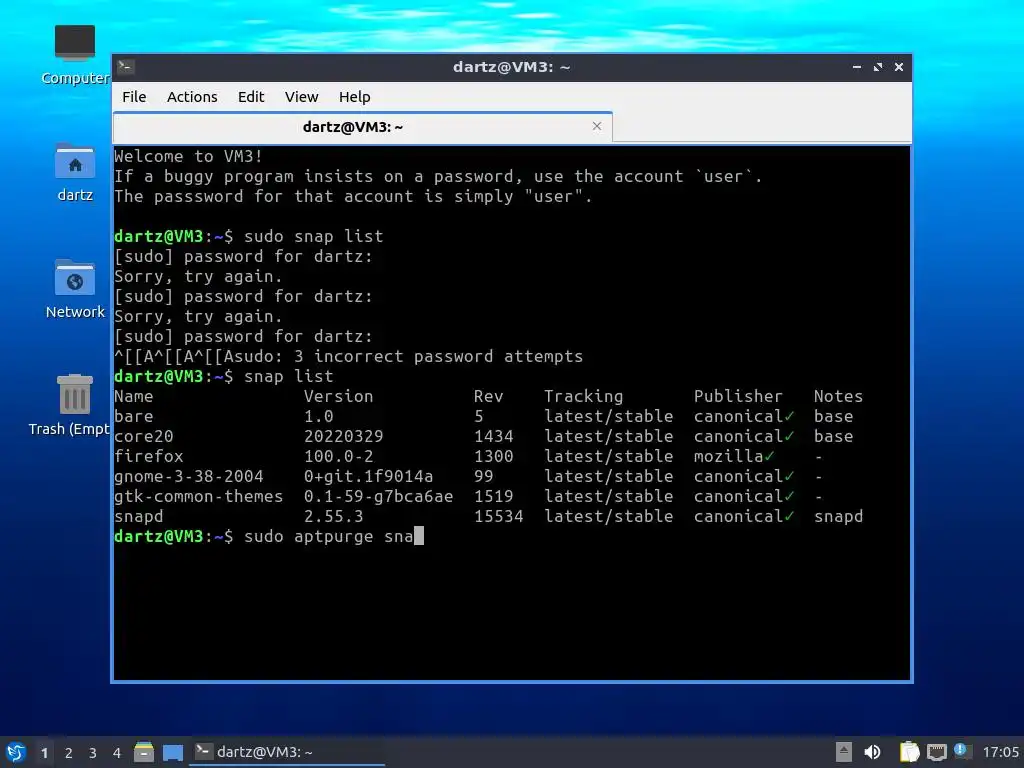Open the Trash desktop icon

[x=71, y=405]
